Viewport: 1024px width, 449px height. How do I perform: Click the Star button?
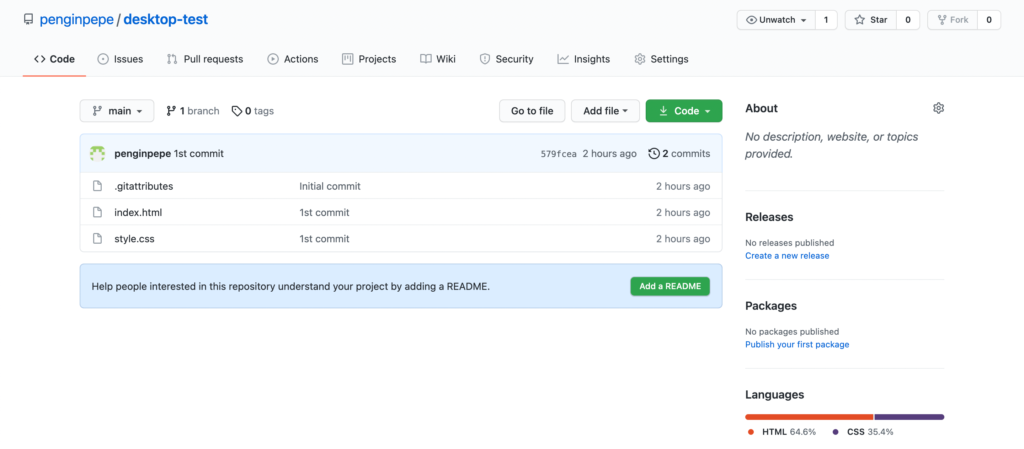[871, 20]
